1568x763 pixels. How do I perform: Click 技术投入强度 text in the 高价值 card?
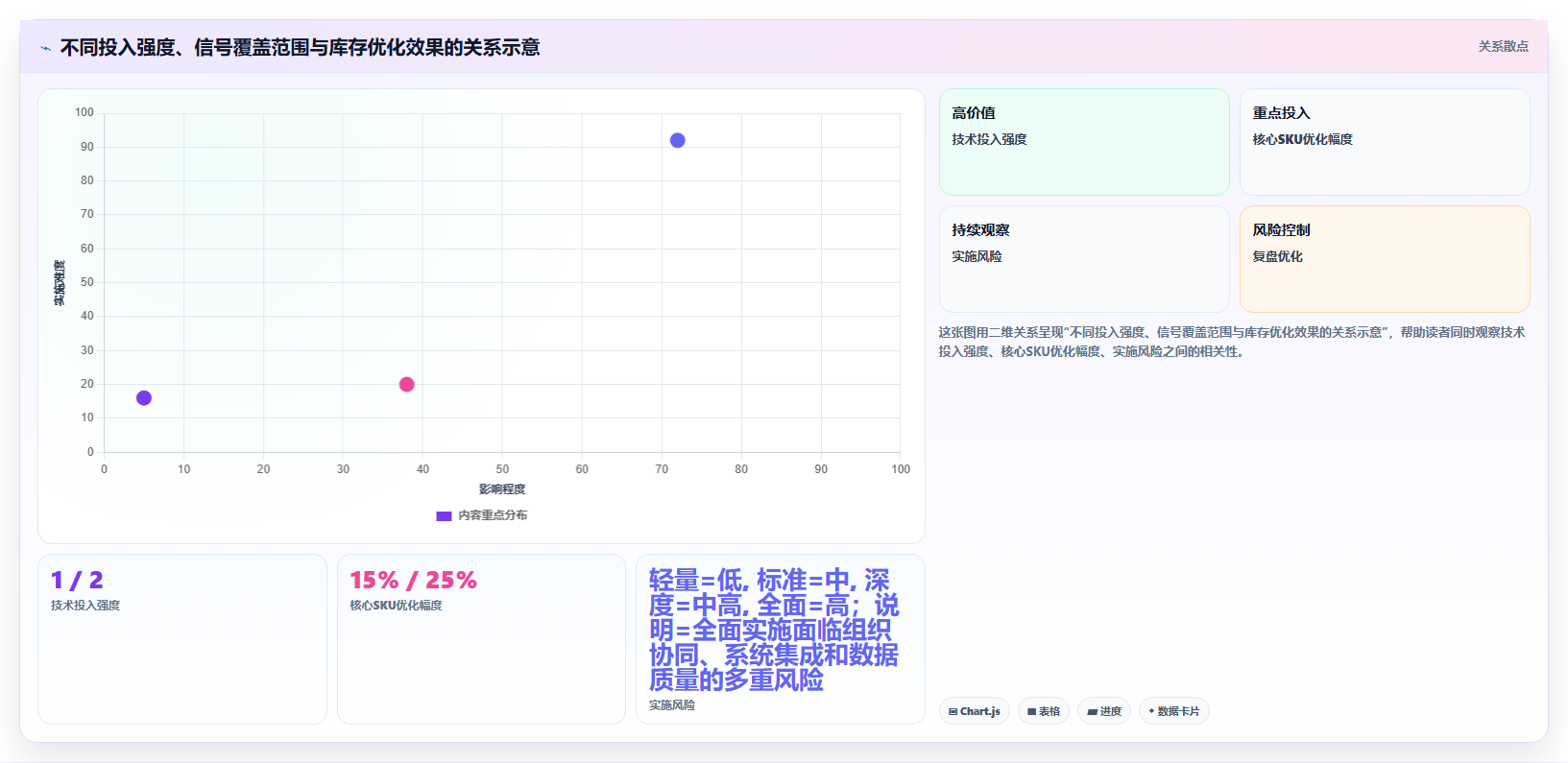click(989, 139)
